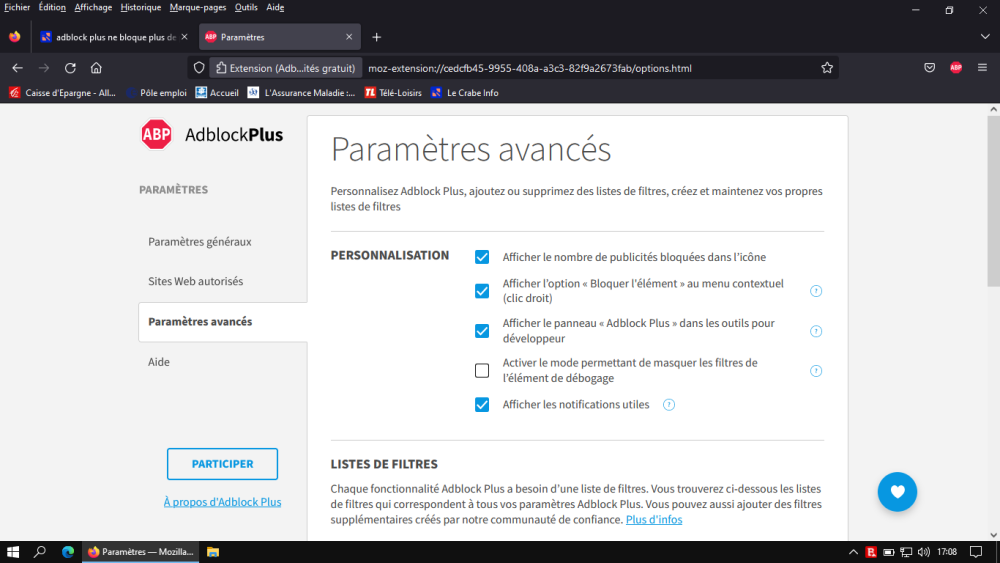This screenshot has width=1000, height=563.
Task: Open the 'À propos d'Adblock Plus' link
Action: click(x=222, y=502)
